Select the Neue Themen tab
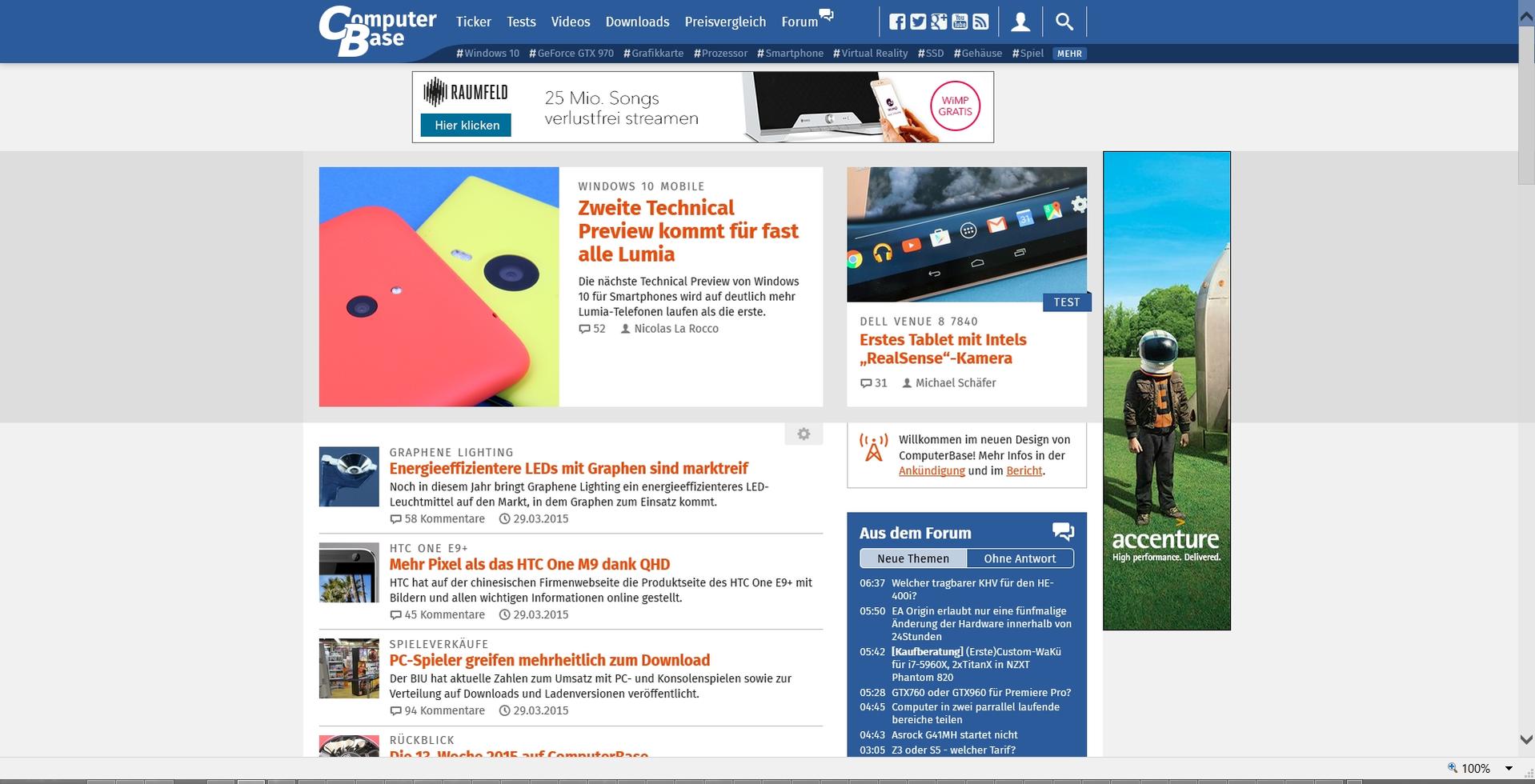 tap(913, 558)
